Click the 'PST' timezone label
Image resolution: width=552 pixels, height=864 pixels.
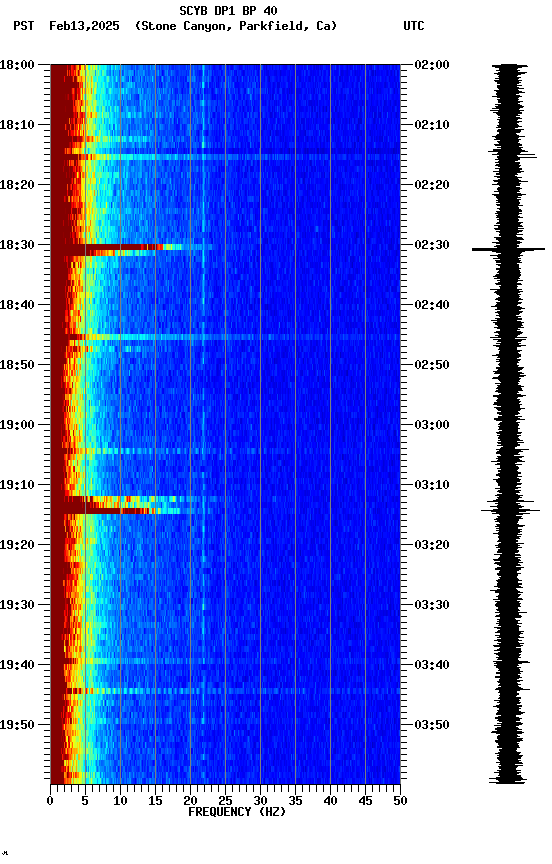[x=24, y=26]
